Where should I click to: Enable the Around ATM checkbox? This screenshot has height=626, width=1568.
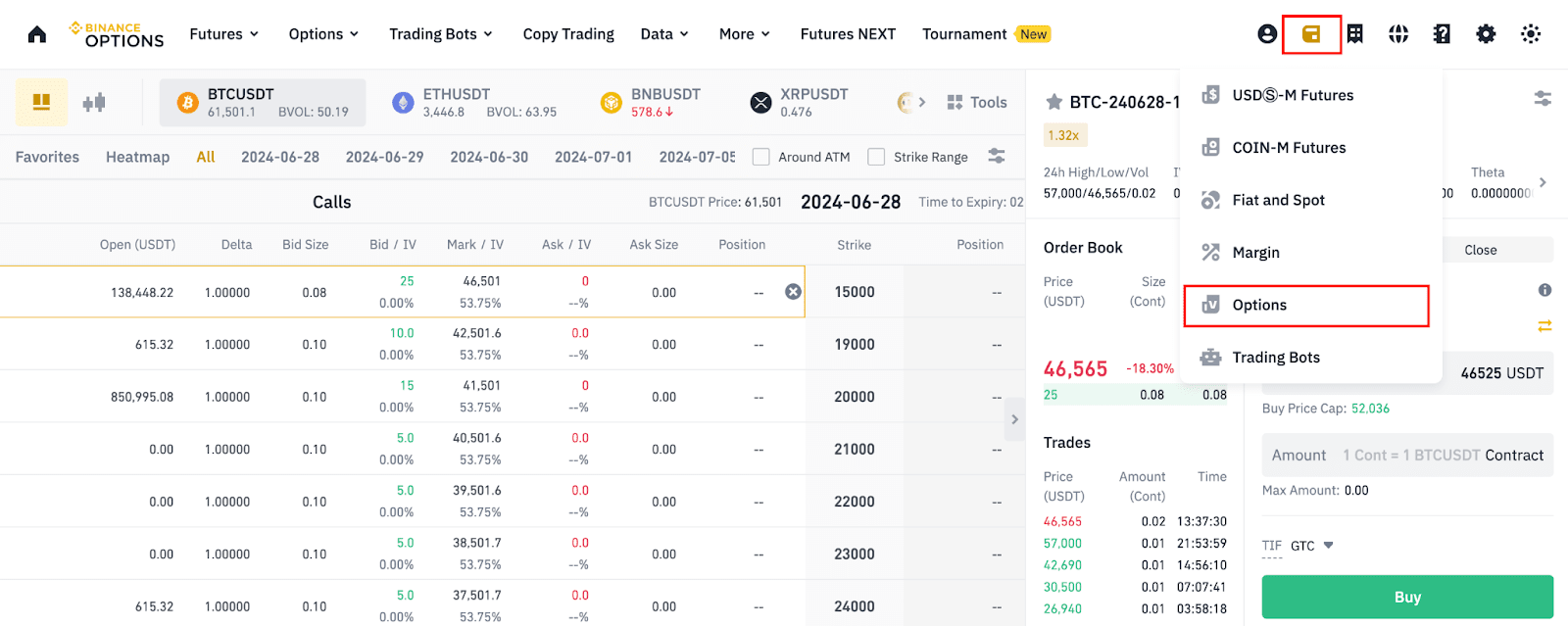click(760, 157)
